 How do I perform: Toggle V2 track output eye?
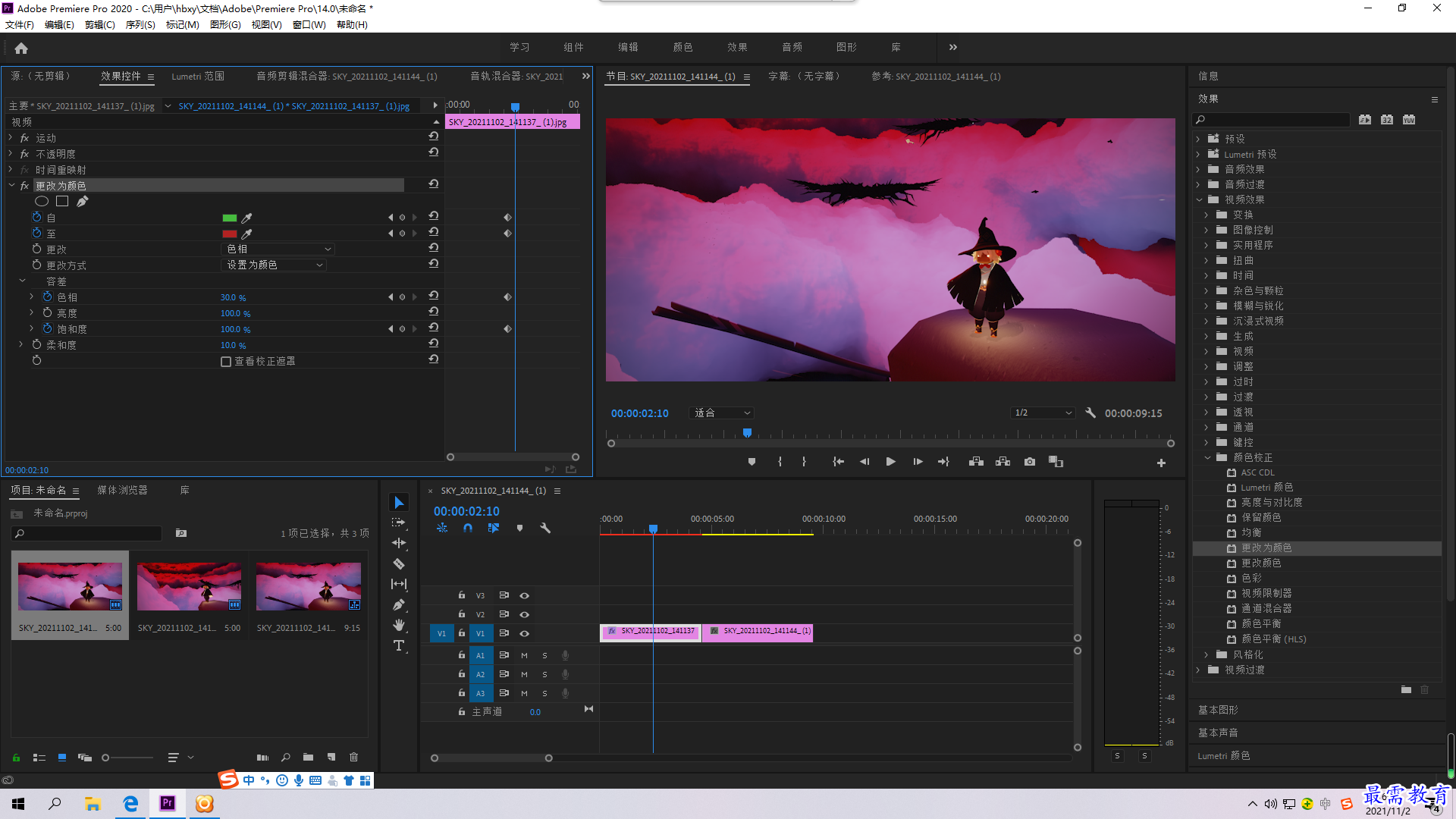pyautogui.click(x=524, y=614)
